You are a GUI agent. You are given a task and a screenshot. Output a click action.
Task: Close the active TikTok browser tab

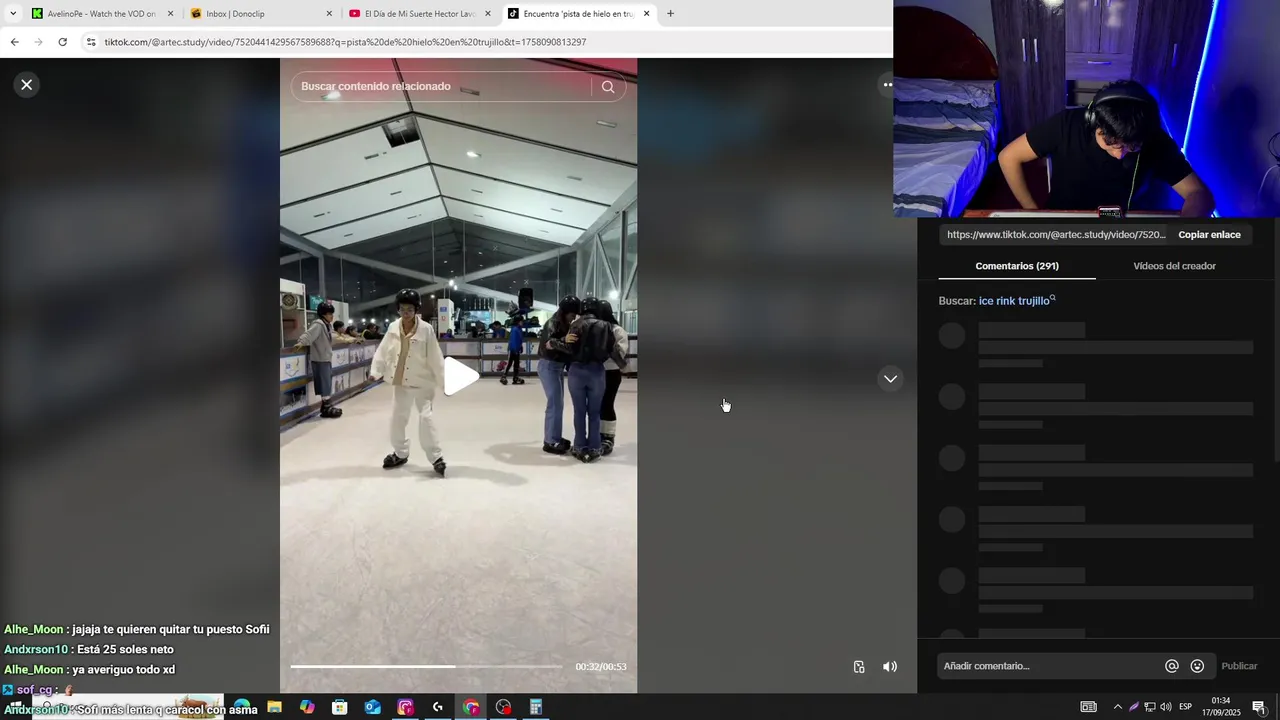646,14
